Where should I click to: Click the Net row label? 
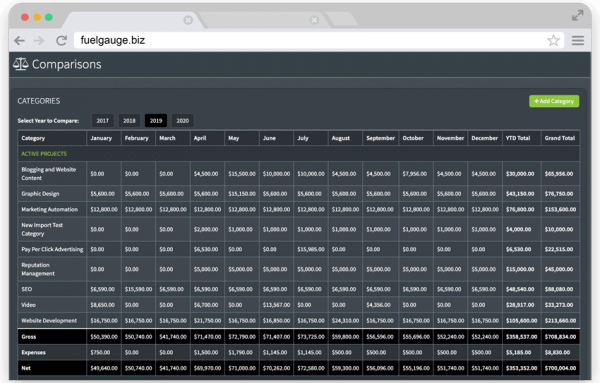pos(26,368)
